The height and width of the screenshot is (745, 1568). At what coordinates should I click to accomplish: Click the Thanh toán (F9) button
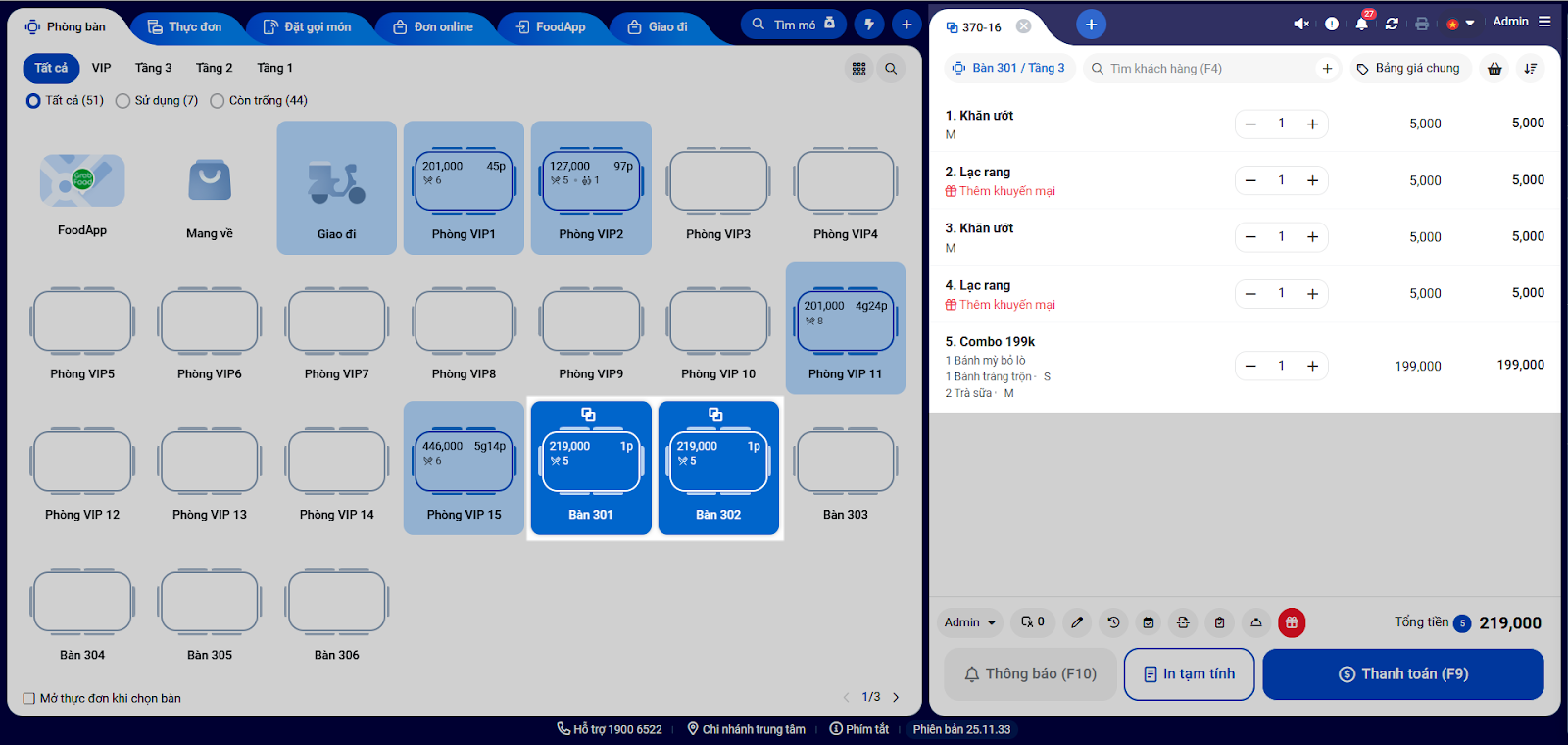(x=1403, y=674)
